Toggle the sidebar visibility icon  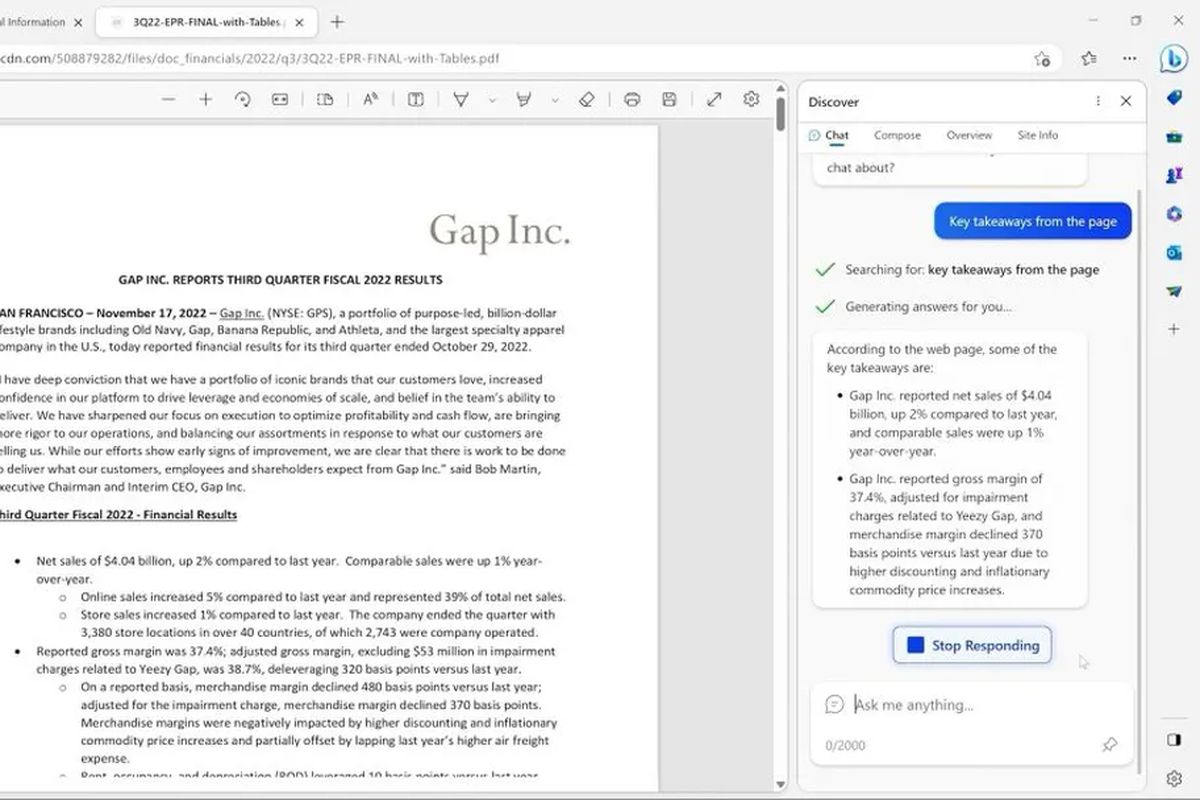[x=1174, y=740]
